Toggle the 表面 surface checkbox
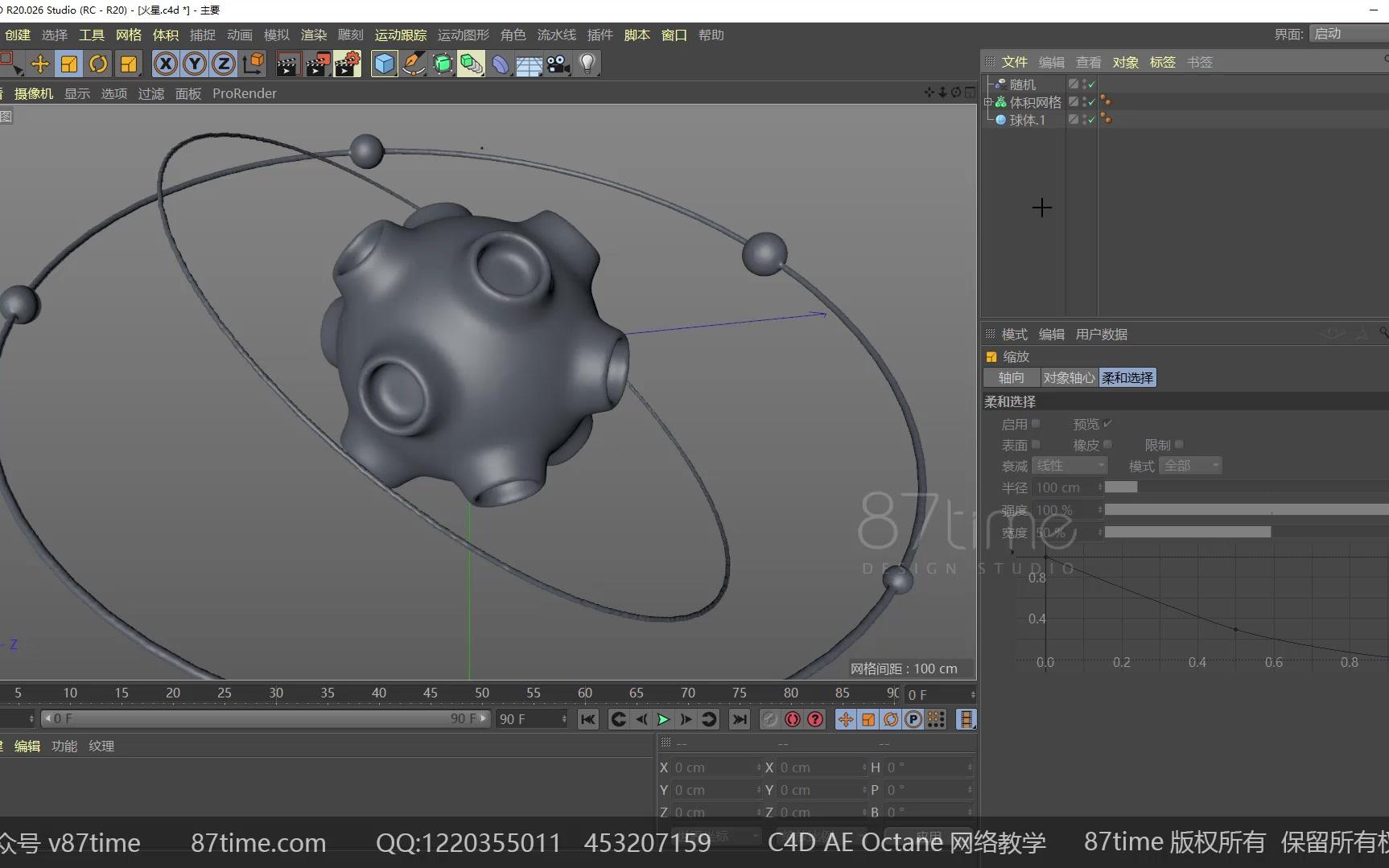Viewport: 1389px width, 868px height. click(x=1036, y=445)
